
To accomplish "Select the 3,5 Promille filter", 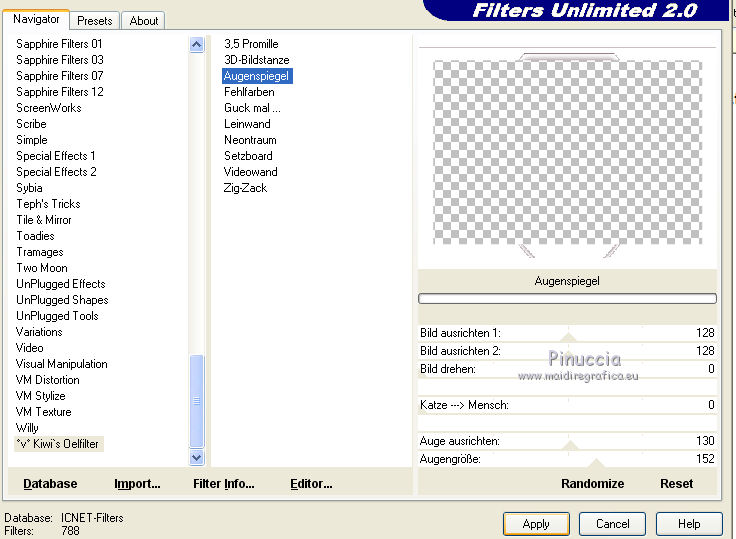I will click(251, 44).
